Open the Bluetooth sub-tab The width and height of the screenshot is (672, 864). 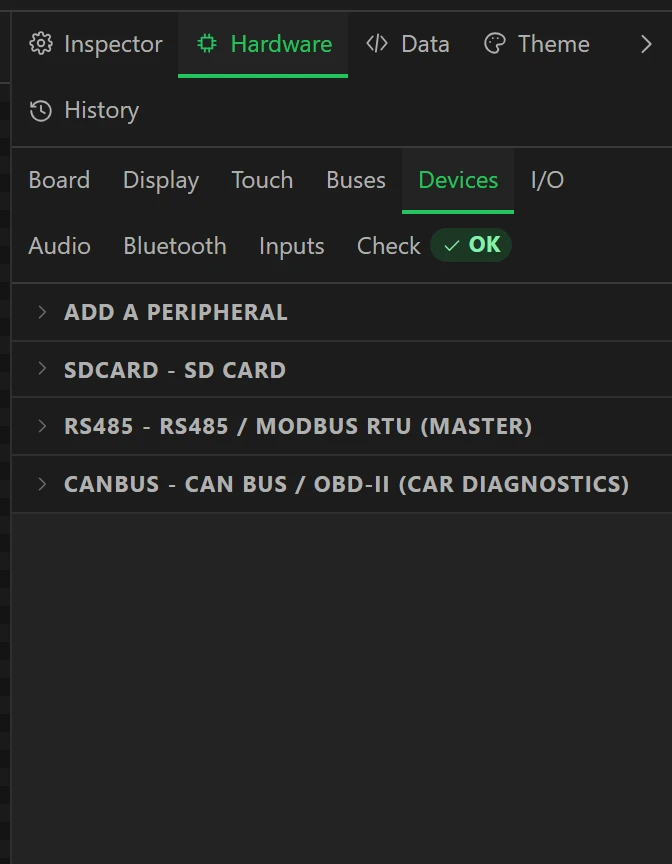(175, 246)
